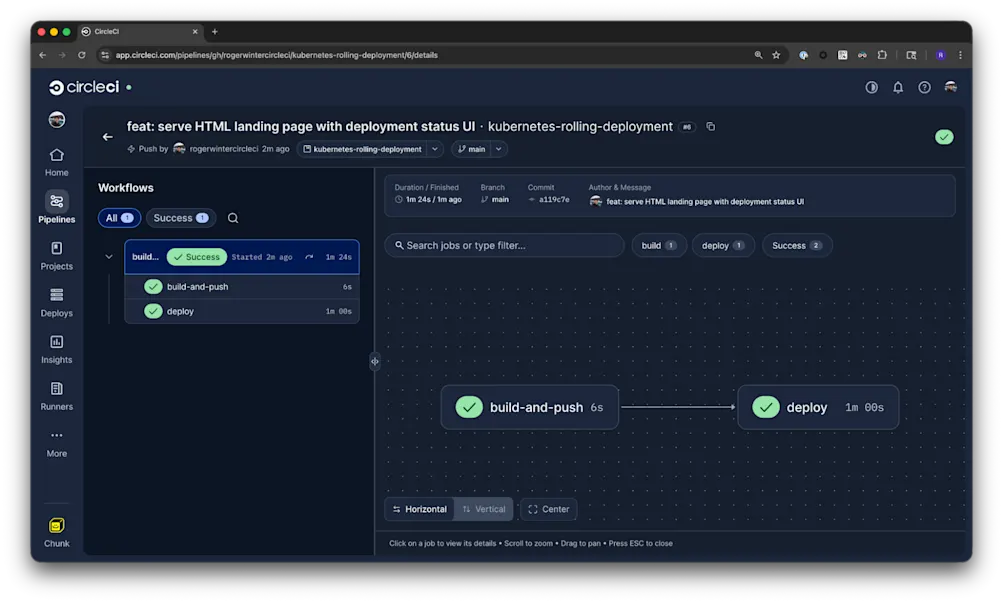Click the CircleCI logo

pos(84,87)
